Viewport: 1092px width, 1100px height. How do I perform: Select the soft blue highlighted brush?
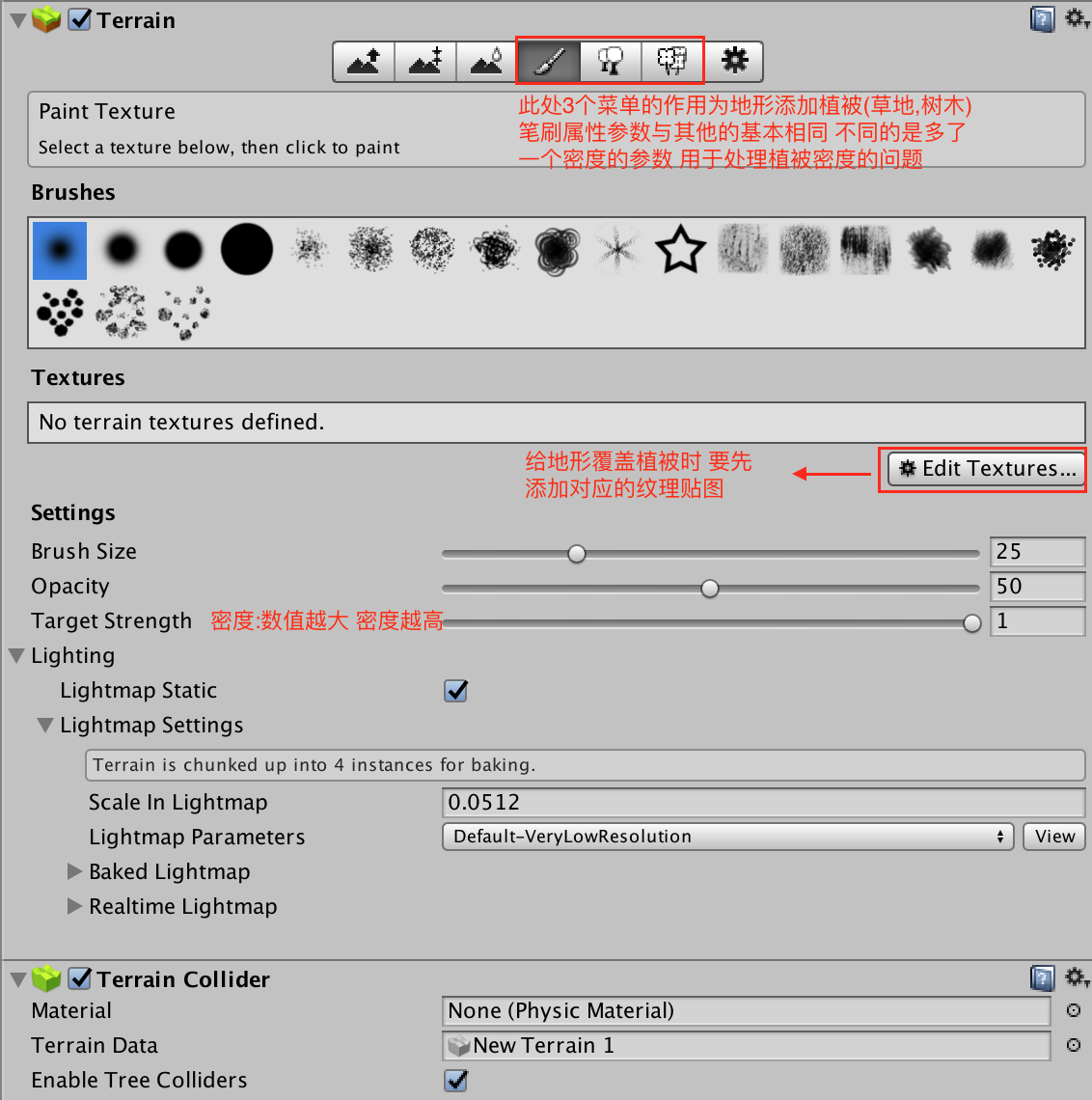click(60, 251)
